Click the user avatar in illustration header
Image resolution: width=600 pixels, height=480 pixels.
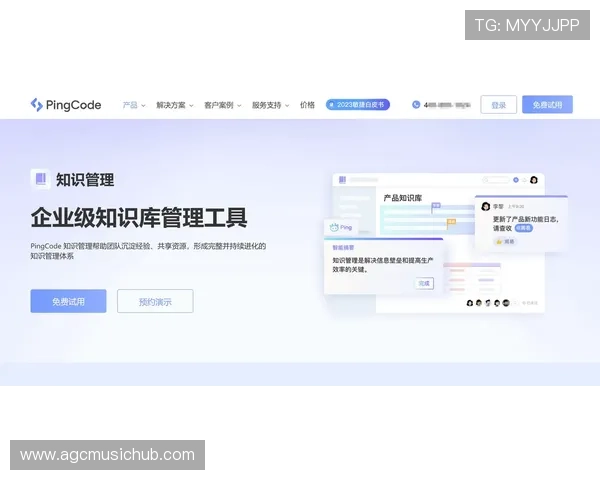point(534,180)
